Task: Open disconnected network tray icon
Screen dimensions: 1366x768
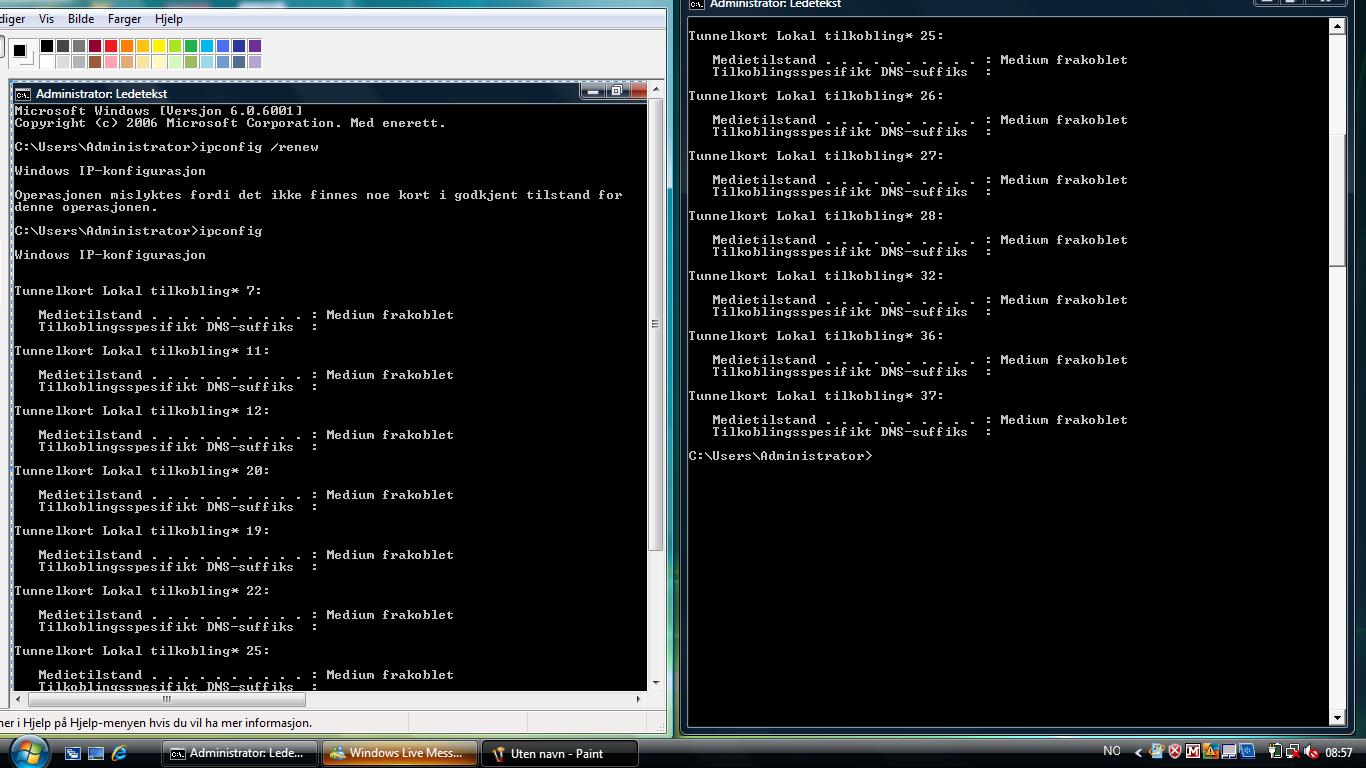Action: tap(1293, 752)
